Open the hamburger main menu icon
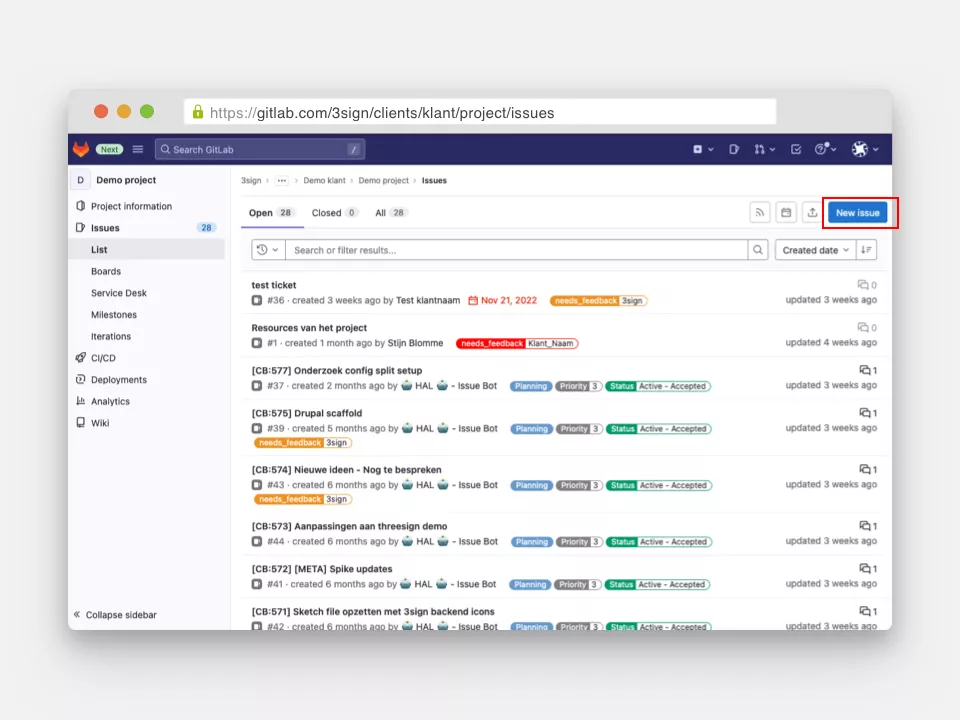This screenshot has height=720, width=960. click(x=138, y=149)
